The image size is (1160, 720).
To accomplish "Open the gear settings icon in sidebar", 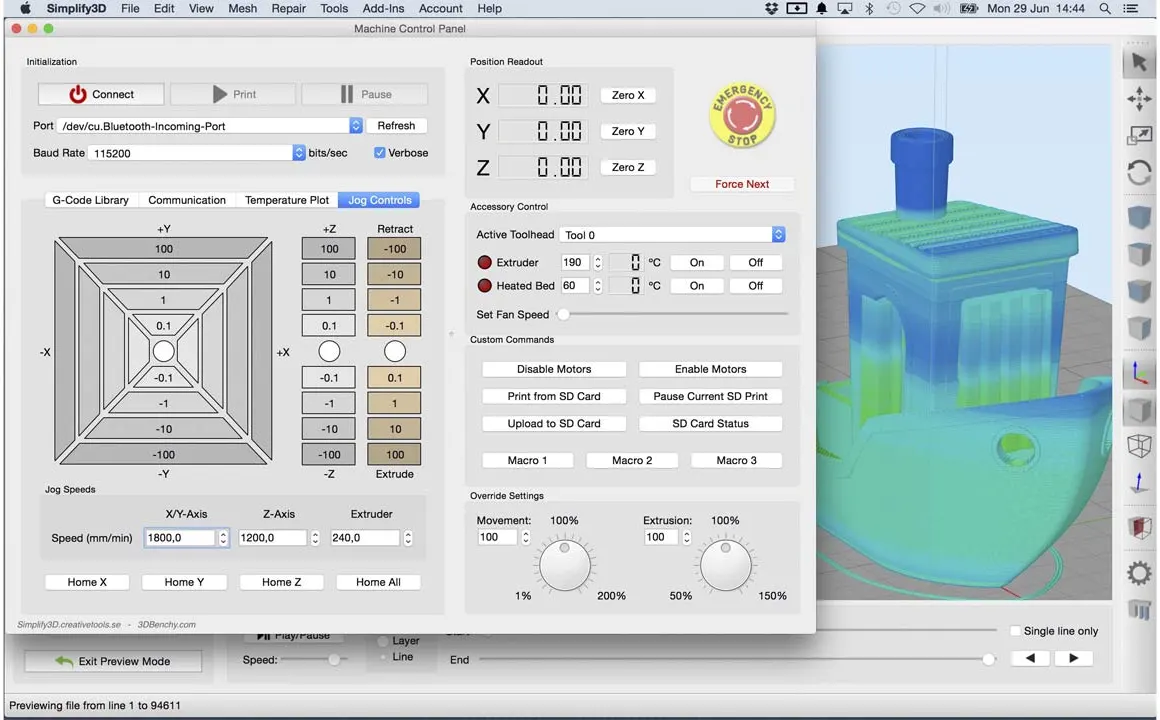I will (x=1139, y=574).
